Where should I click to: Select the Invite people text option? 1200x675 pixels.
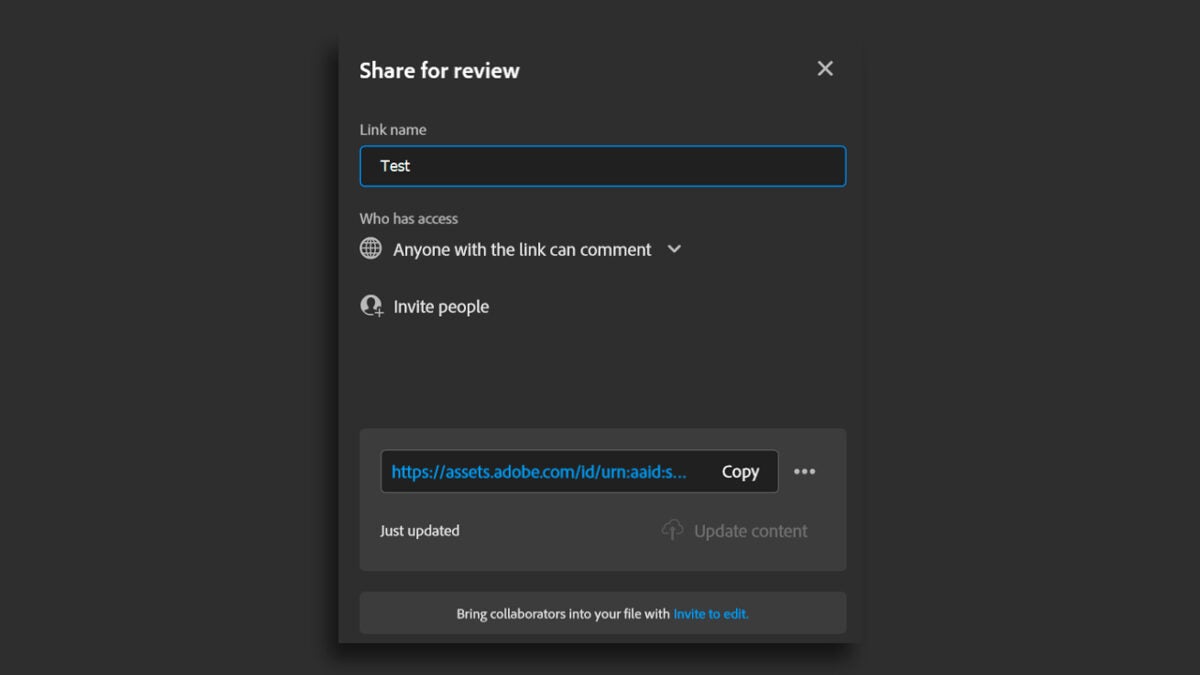pyautogui.click(x=441, y=307)
